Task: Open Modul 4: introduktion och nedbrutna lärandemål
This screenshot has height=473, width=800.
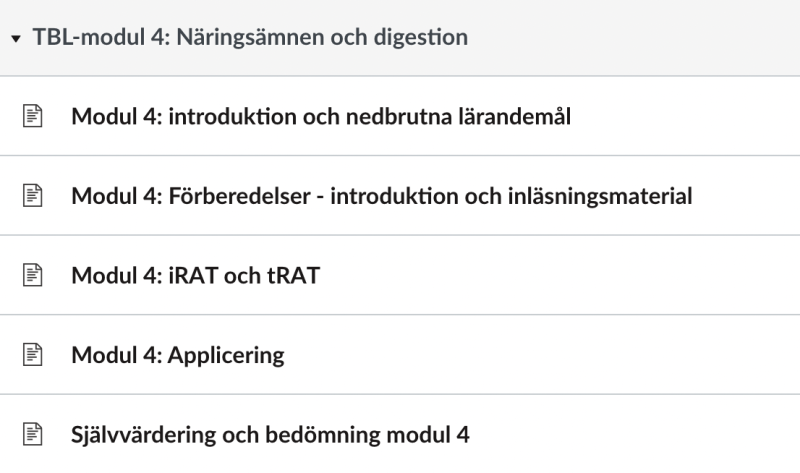Action: coord(321,116)
